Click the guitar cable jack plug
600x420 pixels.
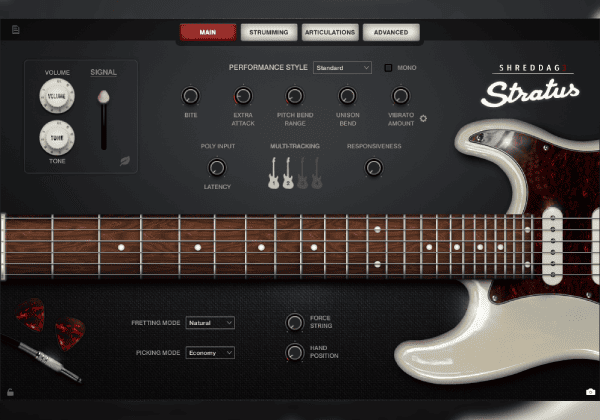(52, 363)
